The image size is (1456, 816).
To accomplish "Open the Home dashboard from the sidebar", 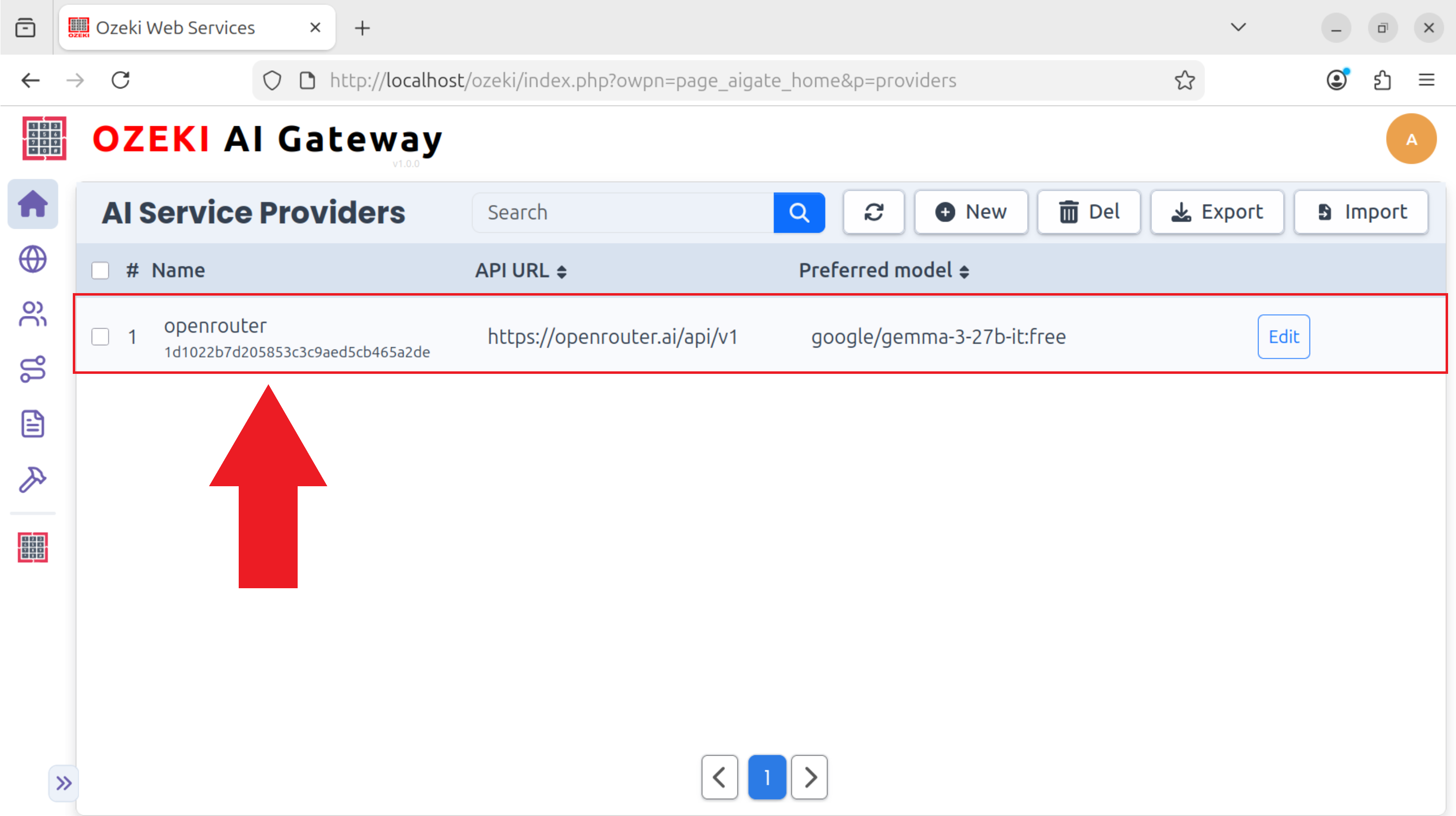I will tap(32, 204).
